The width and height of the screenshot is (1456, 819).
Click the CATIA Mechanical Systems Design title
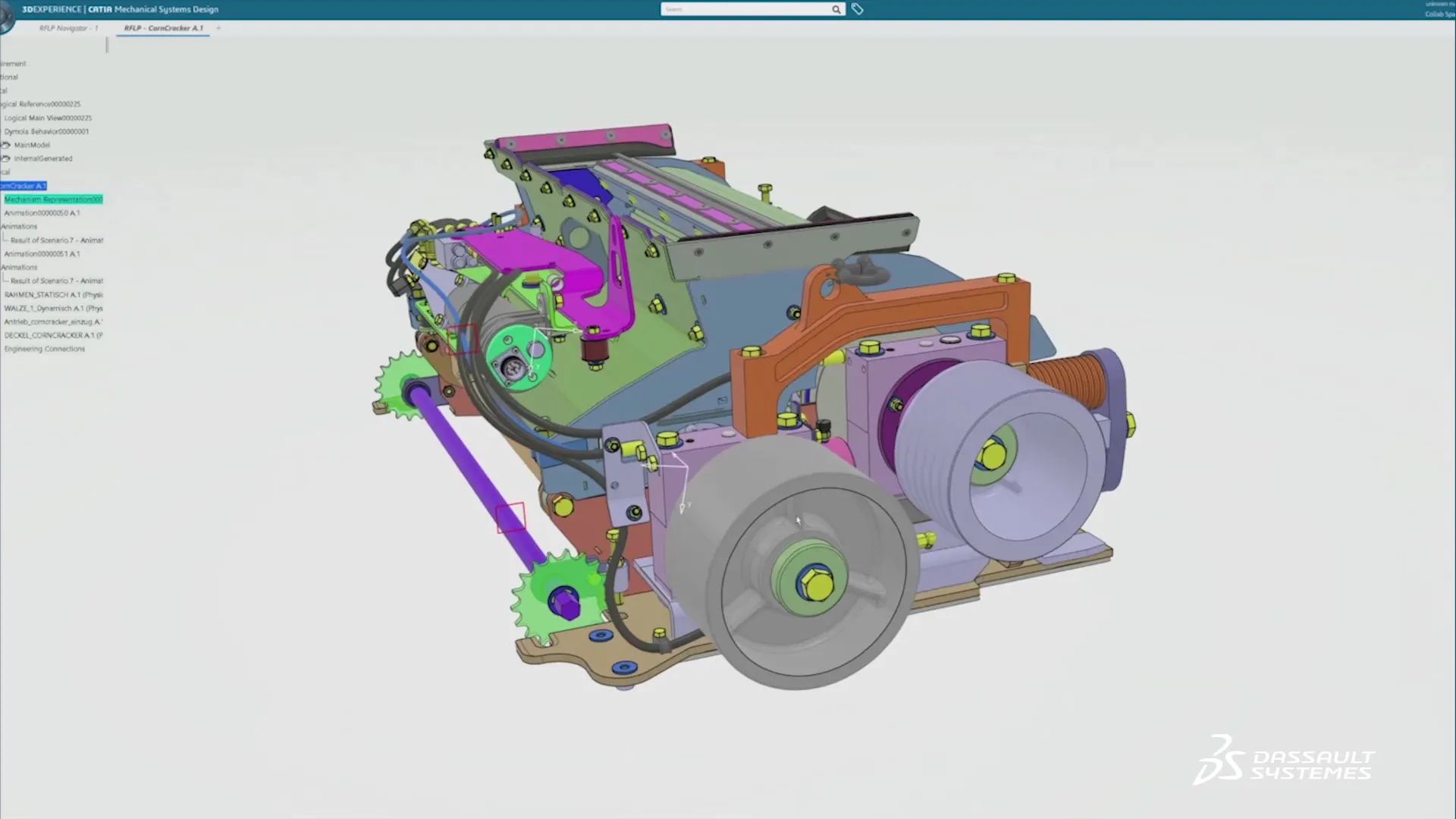pyautogui.click(x=152, y=9)
